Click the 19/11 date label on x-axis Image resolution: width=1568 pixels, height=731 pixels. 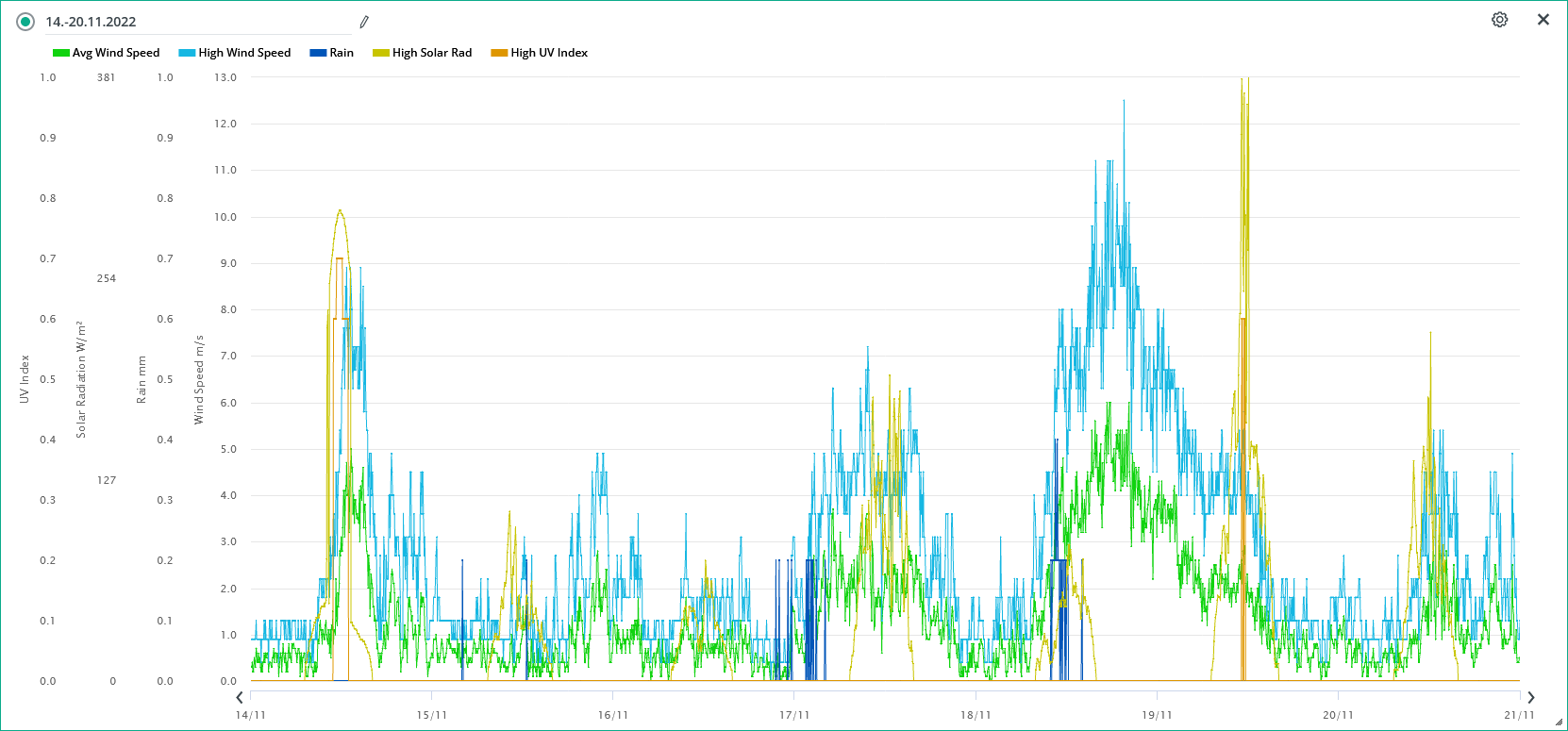point(1157,715)
